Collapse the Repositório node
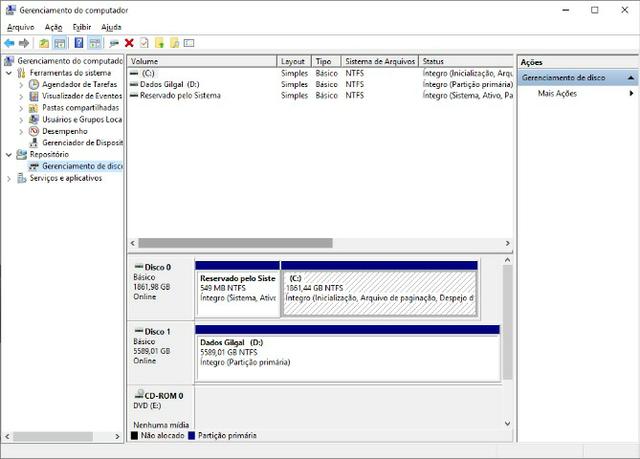This screenshot has height=459, width=640. 9,155
